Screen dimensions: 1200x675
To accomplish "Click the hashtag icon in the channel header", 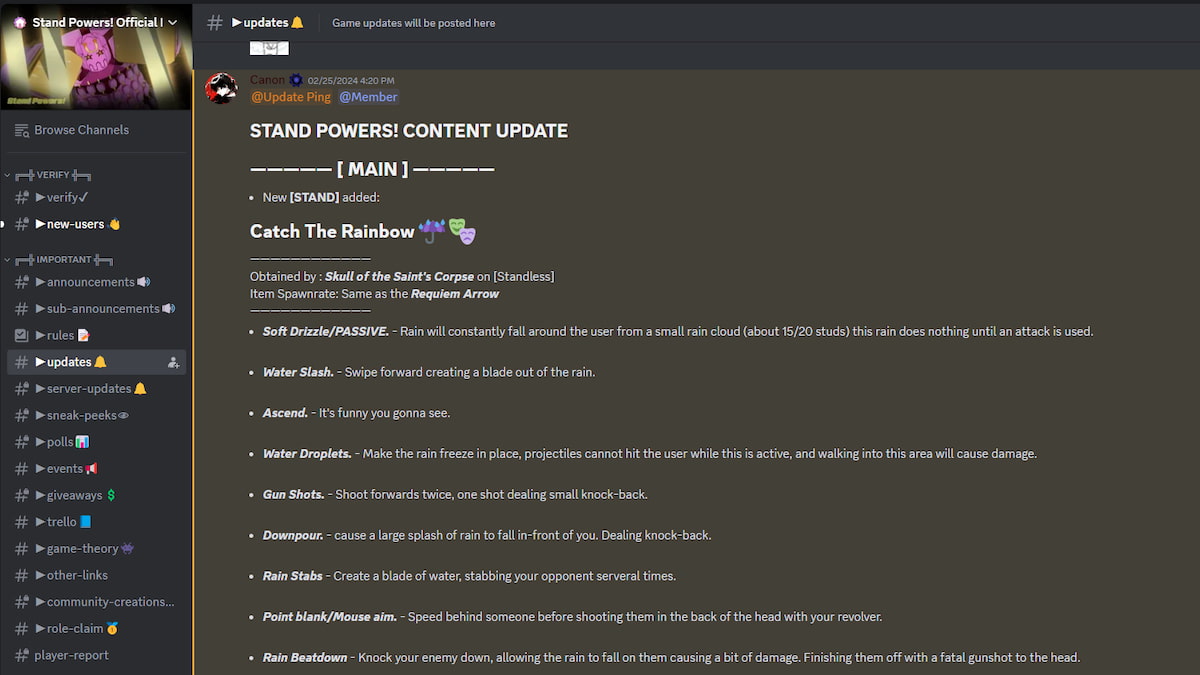I will 213,21.
